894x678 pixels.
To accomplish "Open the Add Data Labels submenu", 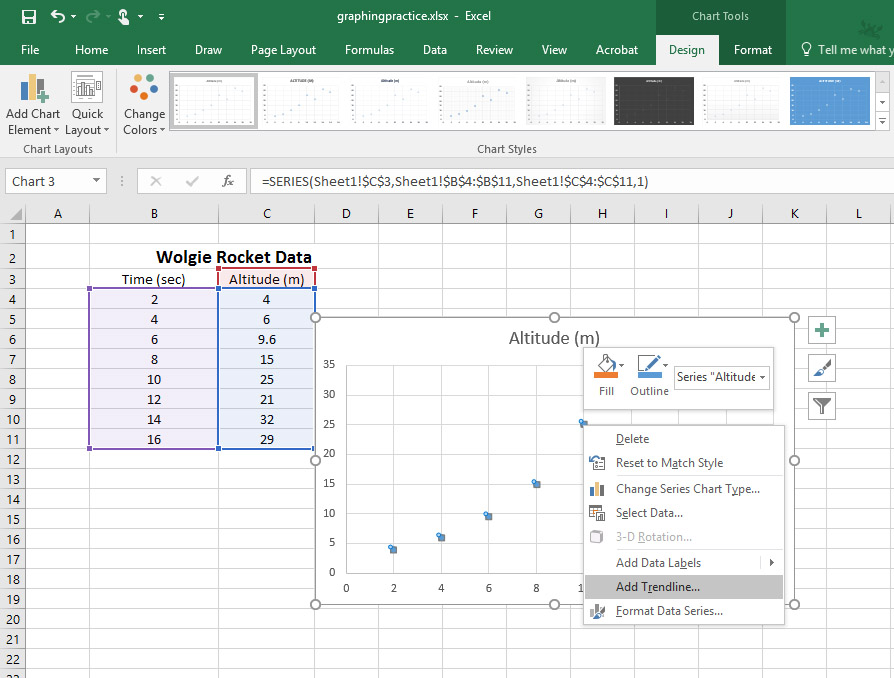I will [x=658, y=563].
